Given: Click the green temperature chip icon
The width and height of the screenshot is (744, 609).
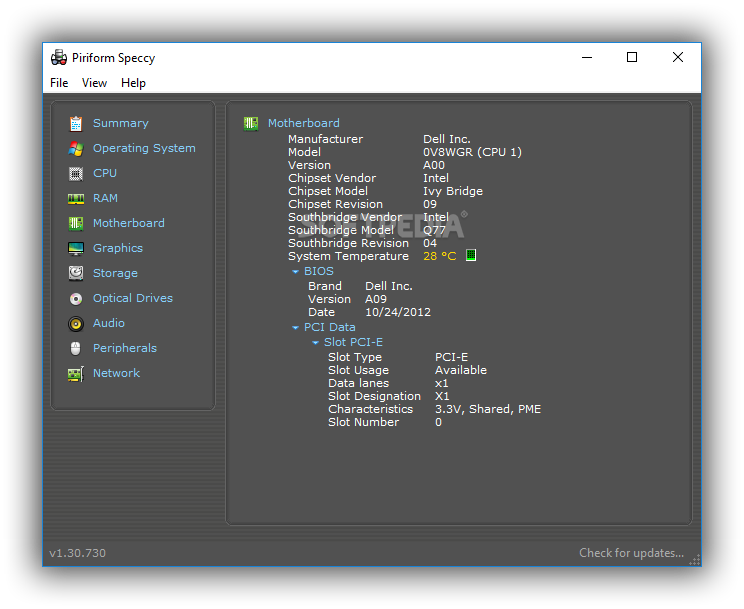Looking at the screenshot, I should point(471,255).
